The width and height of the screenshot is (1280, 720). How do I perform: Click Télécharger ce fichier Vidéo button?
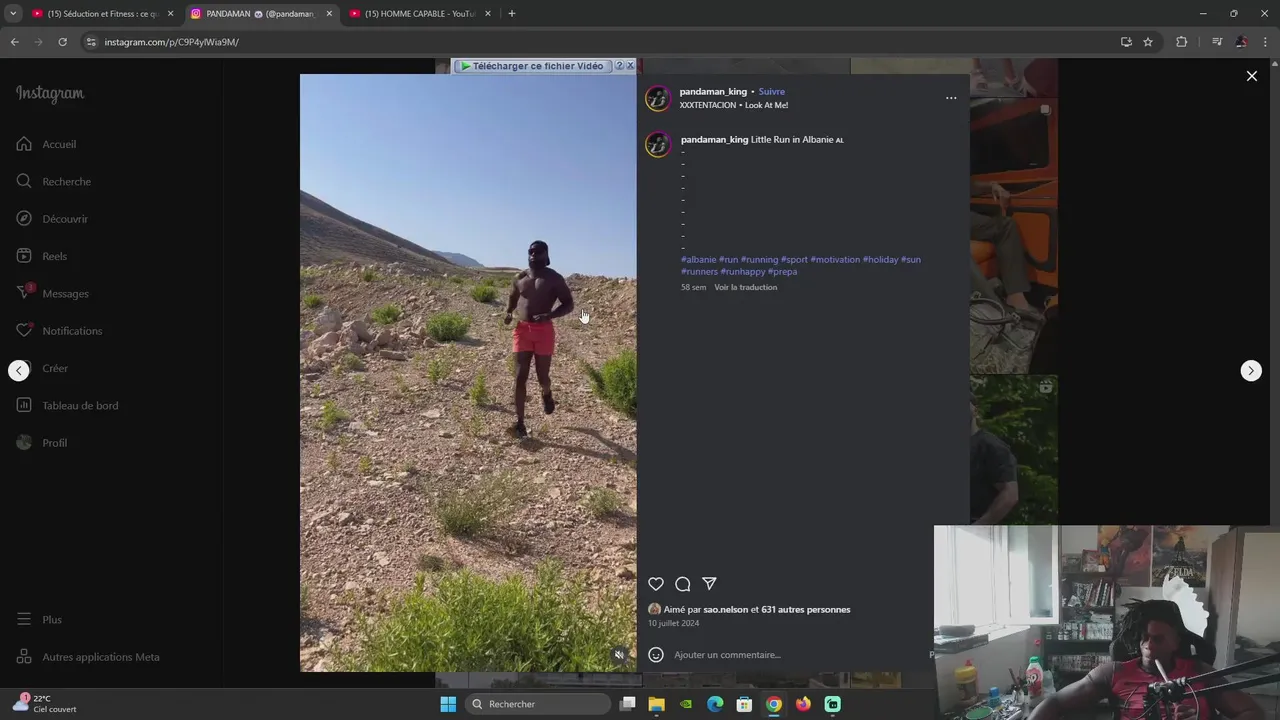point(532,66)
